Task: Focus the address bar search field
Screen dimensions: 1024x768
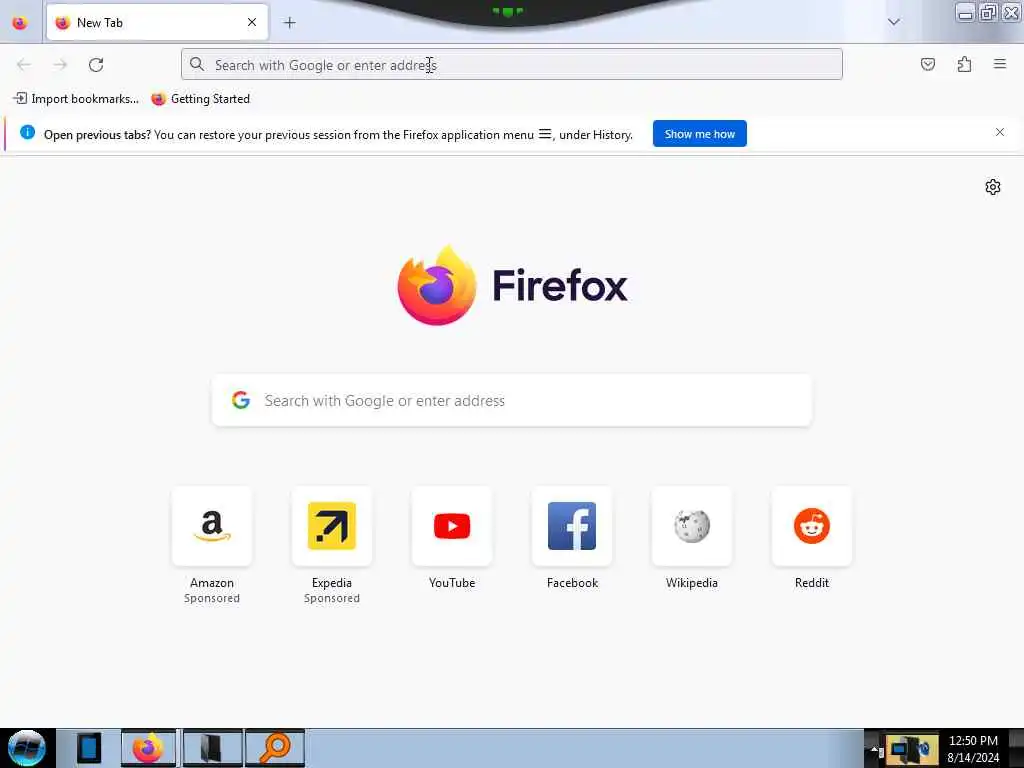Action: point(512,65)
